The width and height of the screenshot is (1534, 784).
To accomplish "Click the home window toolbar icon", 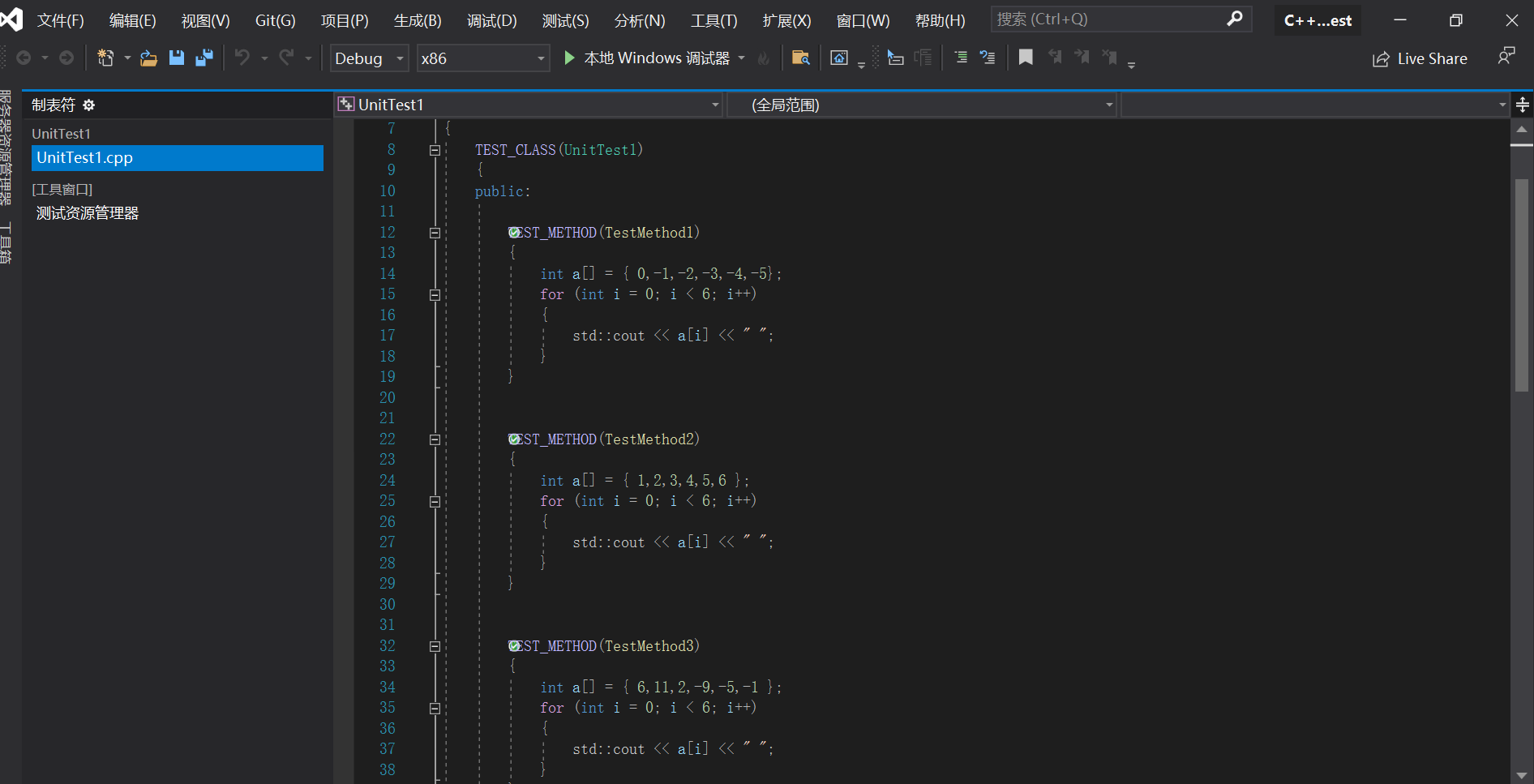I will tap(839, 58).
